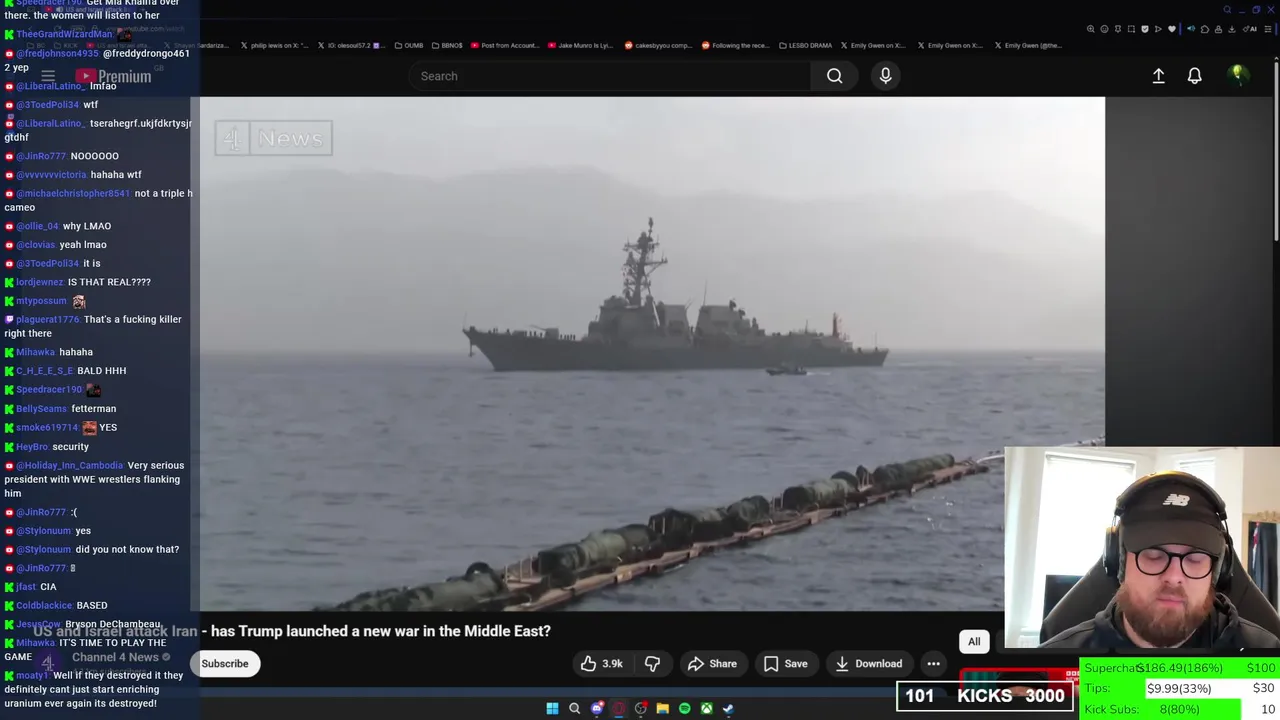This screenshot has width=1280, height=720.
Task: Open Steam from the taskbar
Action: tap(728, 708)
